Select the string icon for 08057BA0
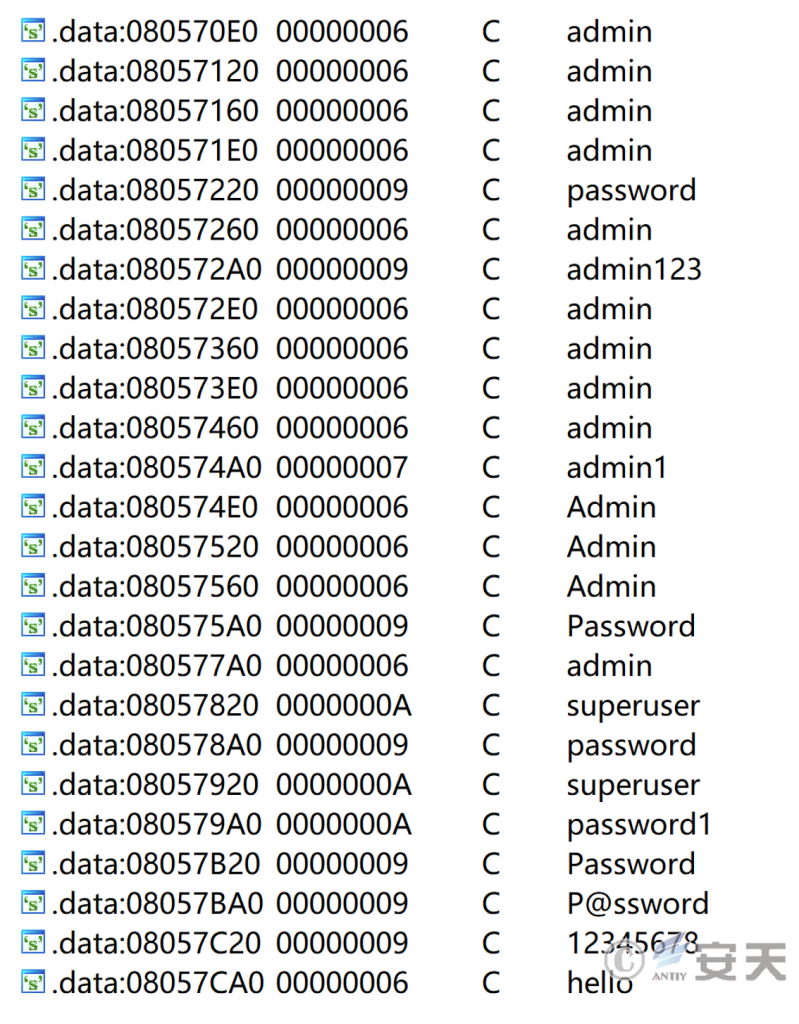Screen dimensions: 799x1024 (x=33, y=903)
